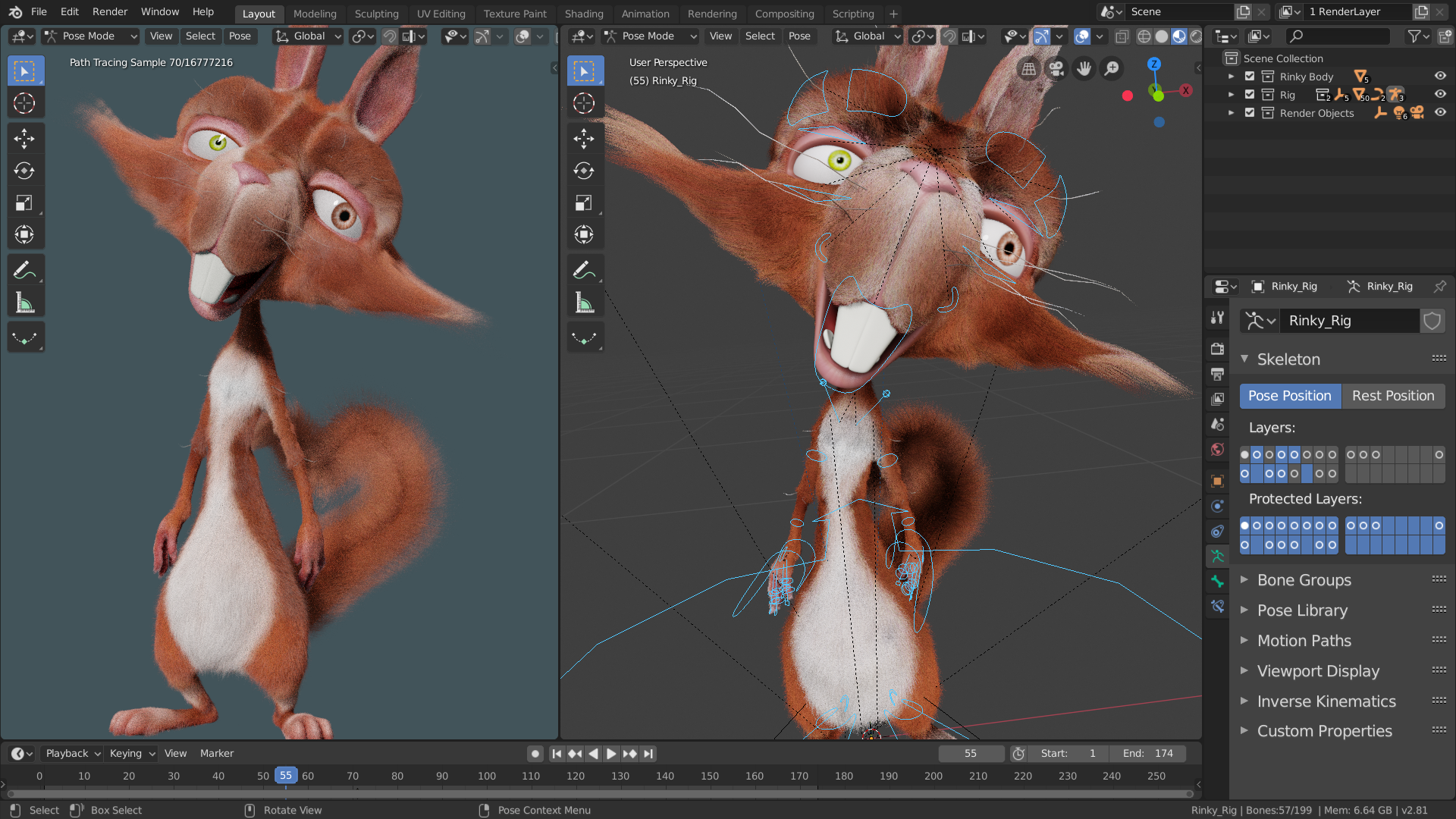This screenshot has height=819, width=1456.
Task: Open the Render menu
Action: point(109,11)
